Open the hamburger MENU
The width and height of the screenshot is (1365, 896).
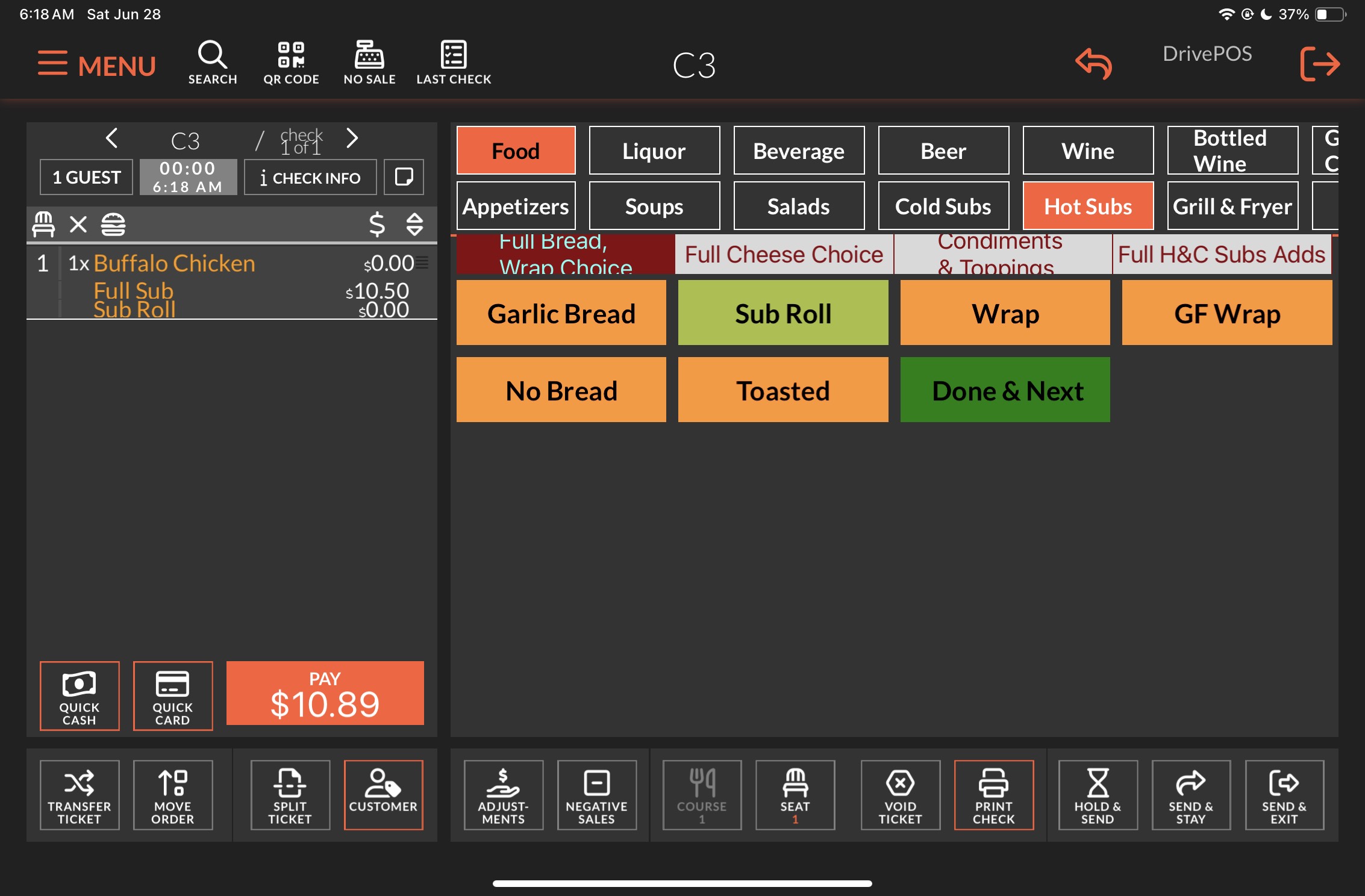pos(96,64)
